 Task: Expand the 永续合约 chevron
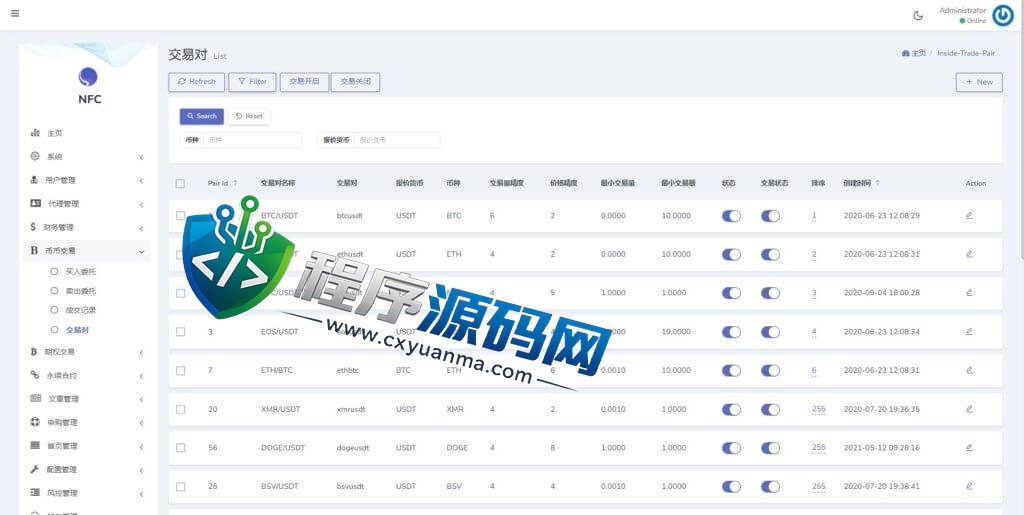(141, 377)
